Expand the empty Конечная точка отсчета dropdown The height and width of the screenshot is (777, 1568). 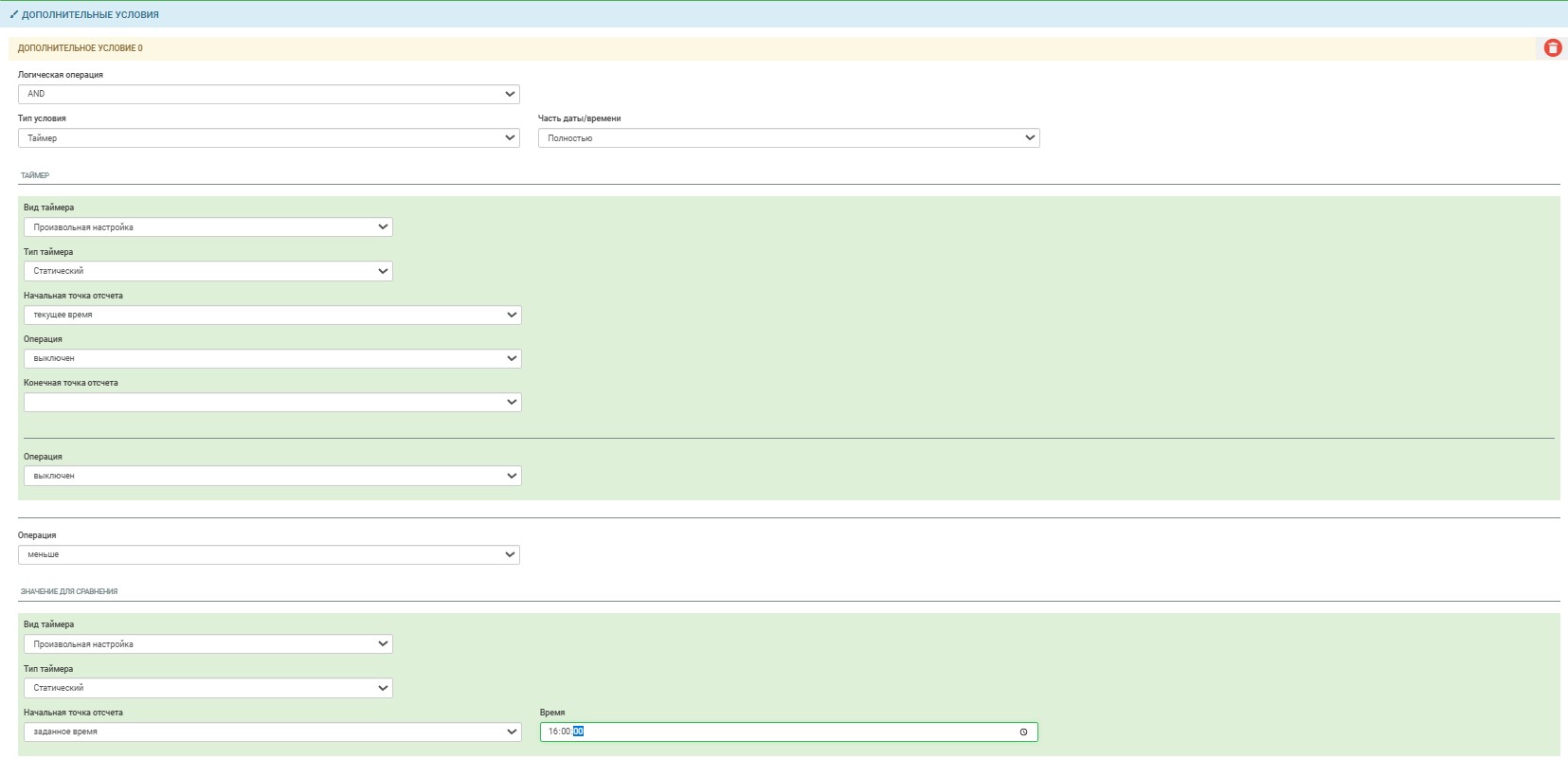(272, 403)
